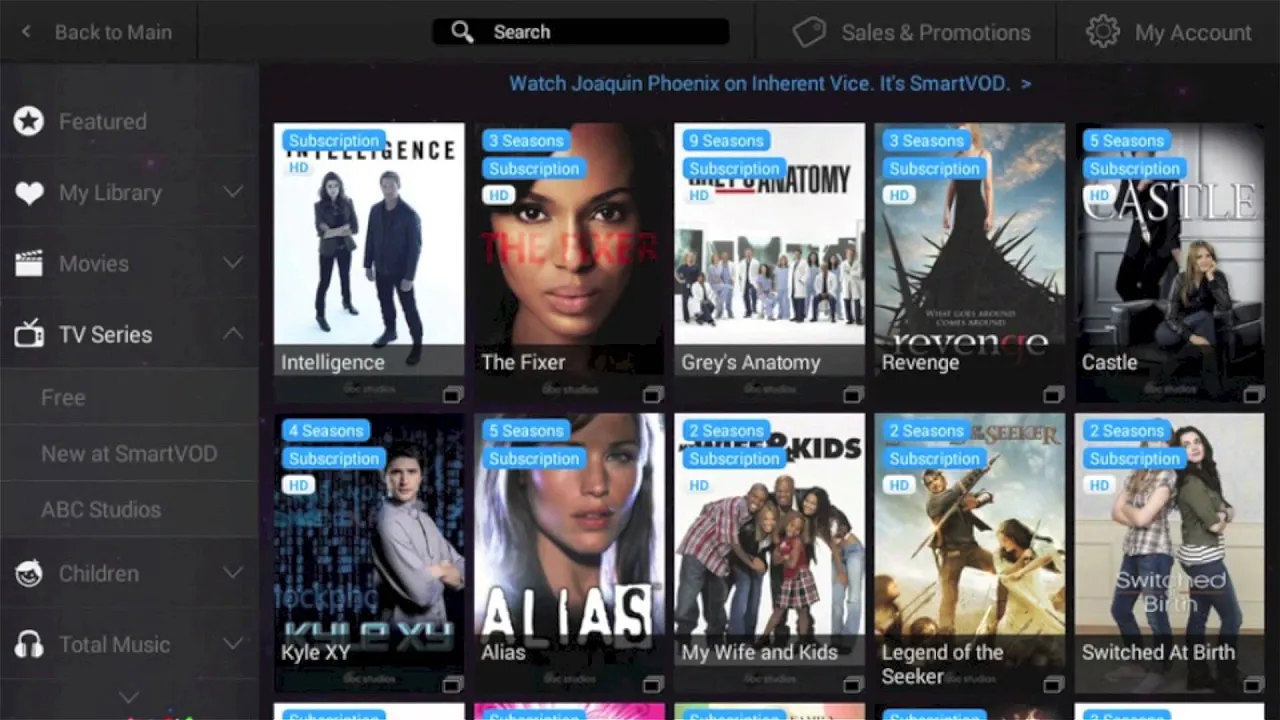Viewport: 1280px width, 720px height.
Task: Click the gear icon for My Account
Action: pos(1103,32)
